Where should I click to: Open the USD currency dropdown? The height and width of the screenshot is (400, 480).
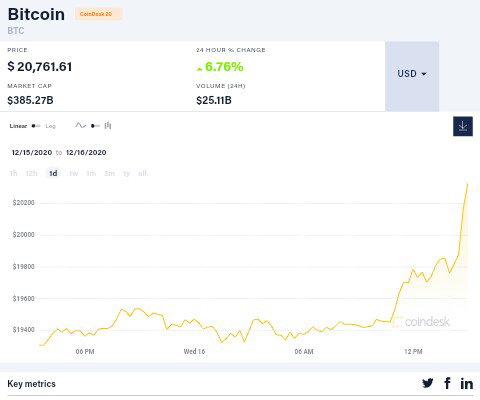point(412,76)
